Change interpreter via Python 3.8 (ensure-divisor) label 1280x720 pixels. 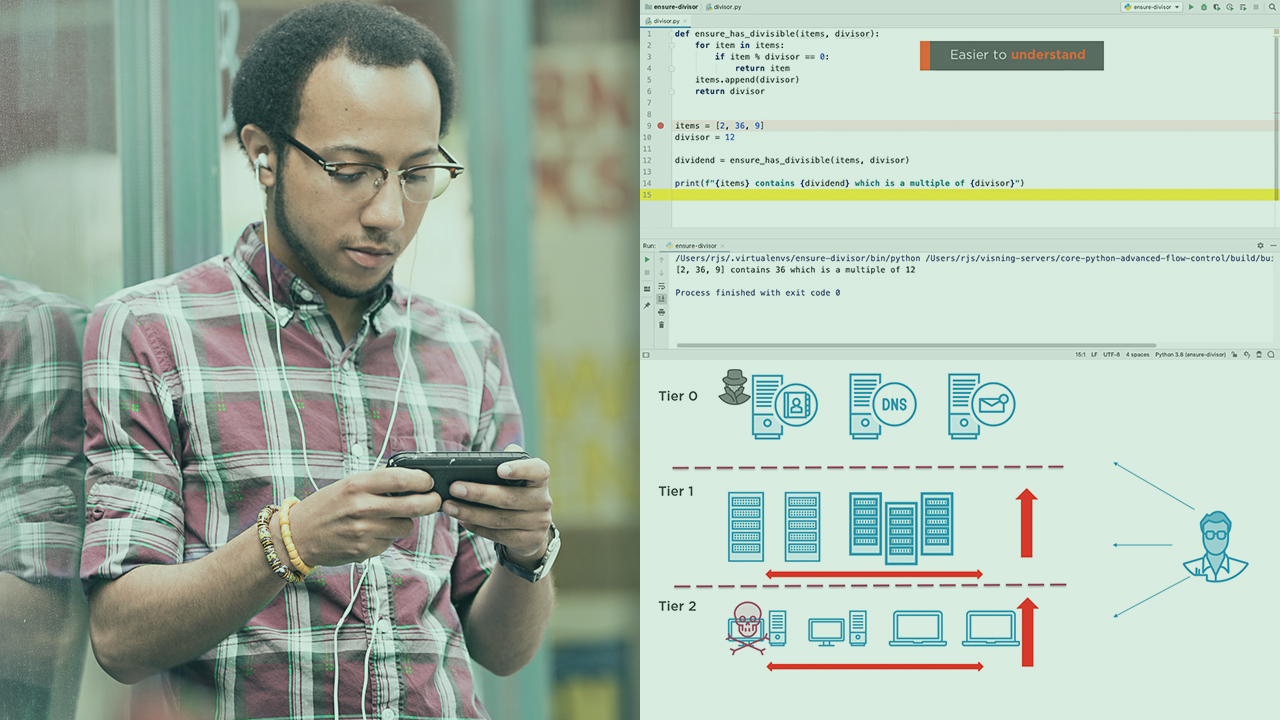(1190, 354)
